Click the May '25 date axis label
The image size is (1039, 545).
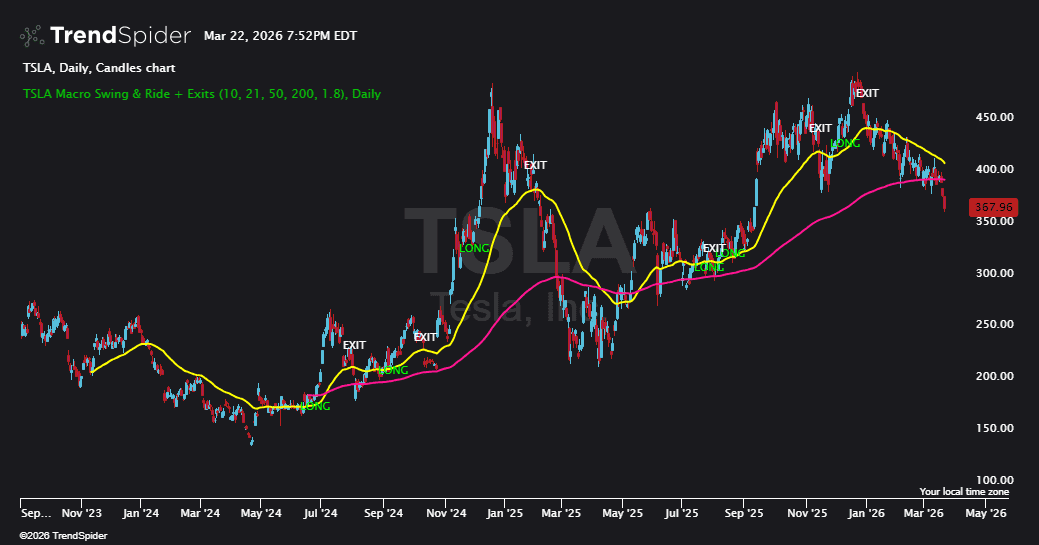click(622, 513)
